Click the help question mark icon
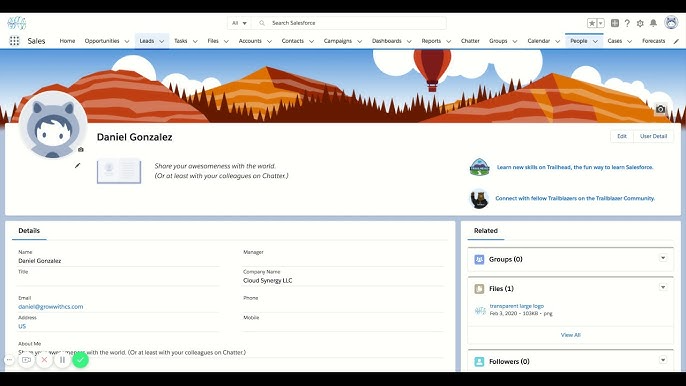Viewport: 686px width, 386px height. coord(627,23)
